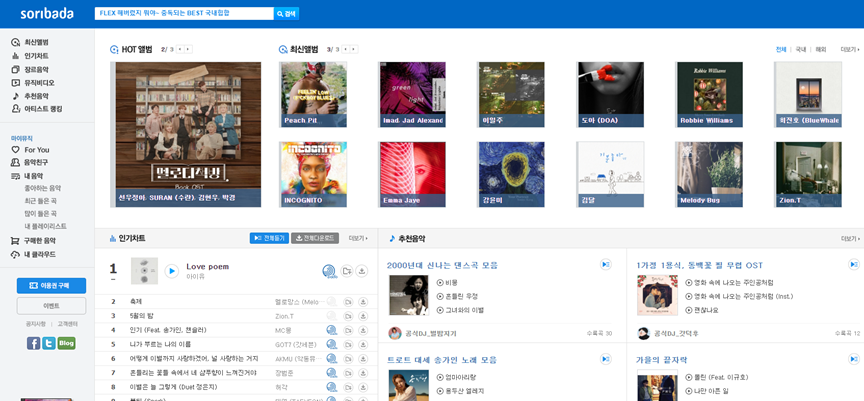
Task: Open 구매한 음악 in the sidebar
Action: (39, 241)
